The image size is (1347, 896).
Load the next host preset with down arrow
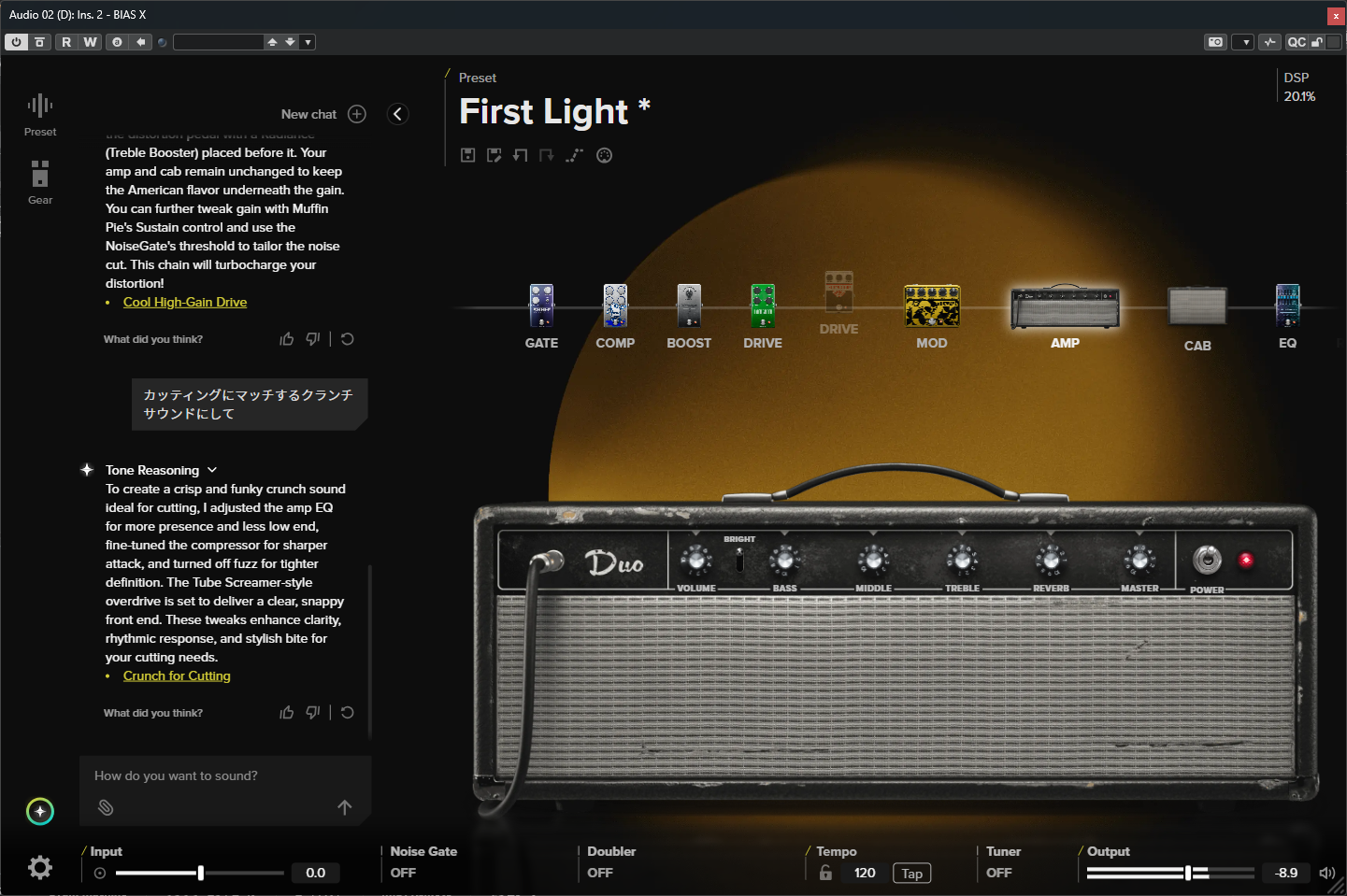(x=290, y=42)
